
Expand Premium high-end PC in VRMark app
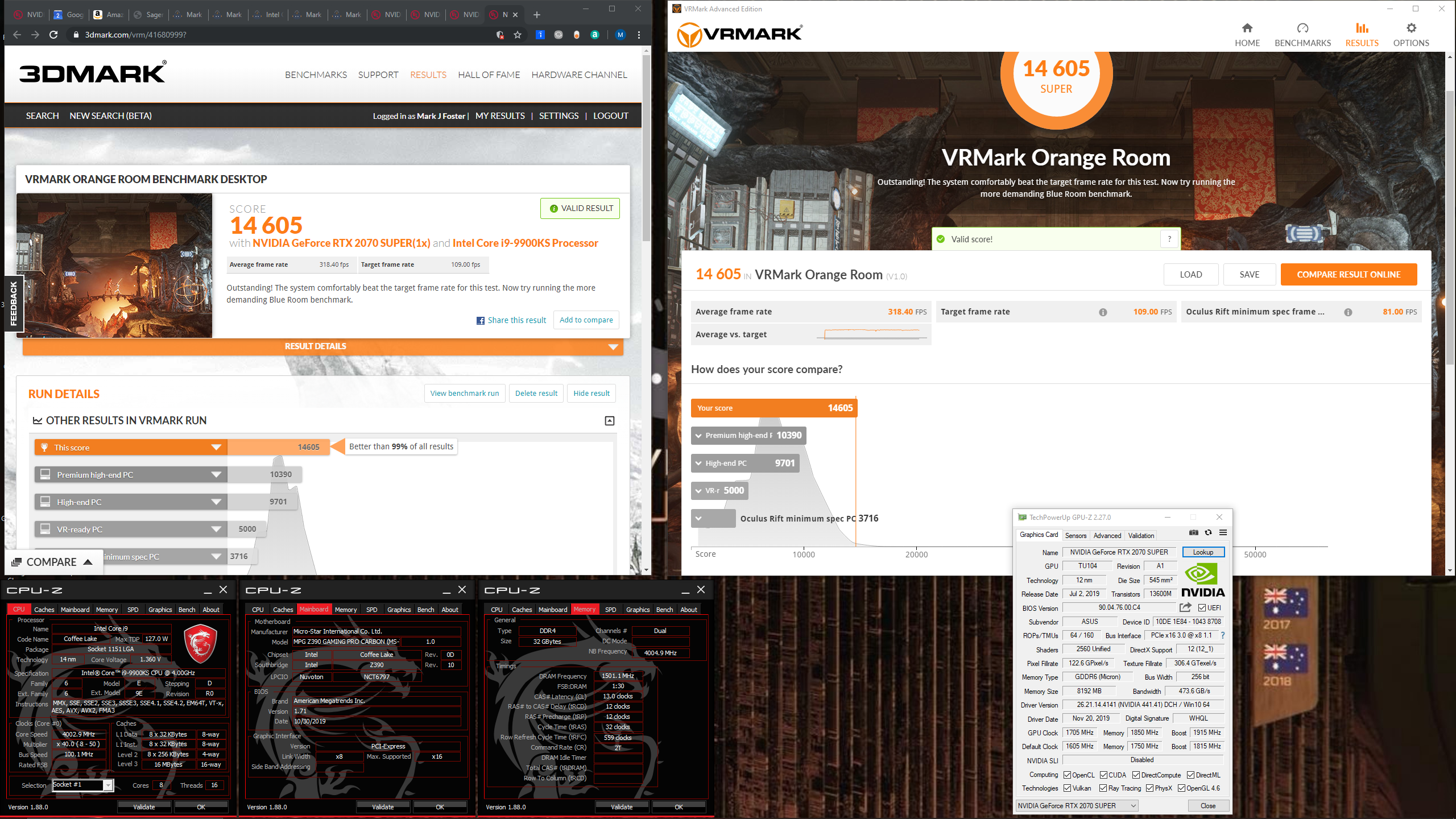click(x=748, y=436)
